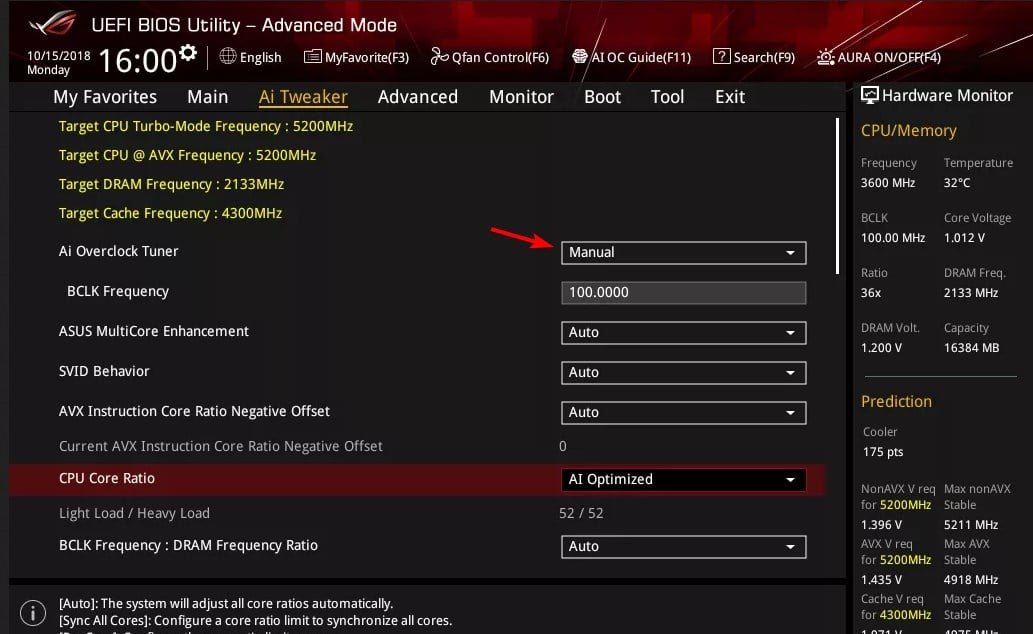Click the 4918 MHz Max AVX value
This screenshot has height=634, width=1033.
point(970,579)
